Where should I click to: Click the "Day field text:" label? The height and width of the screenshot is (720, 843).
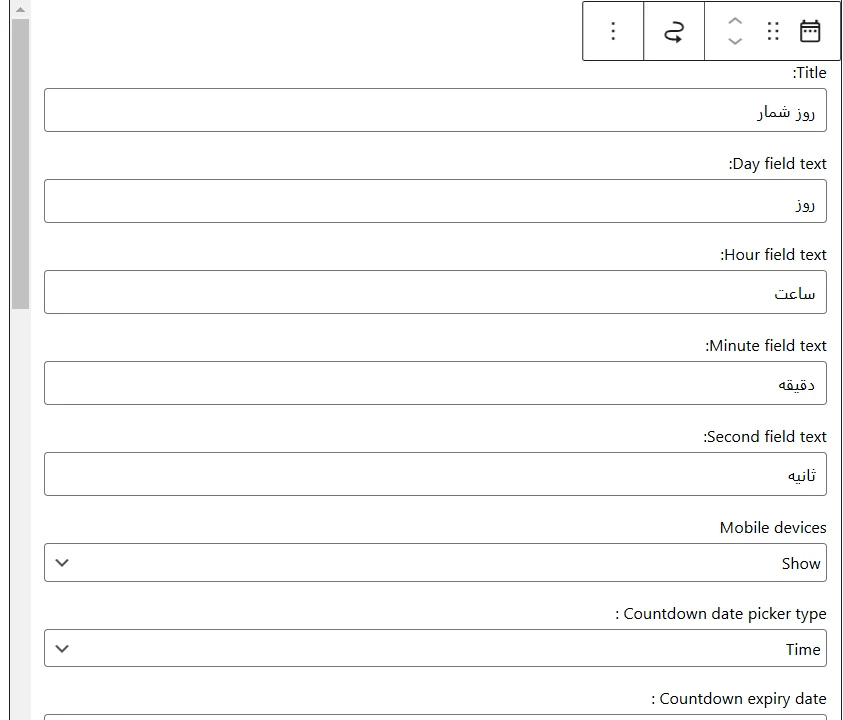click(778, 164)
